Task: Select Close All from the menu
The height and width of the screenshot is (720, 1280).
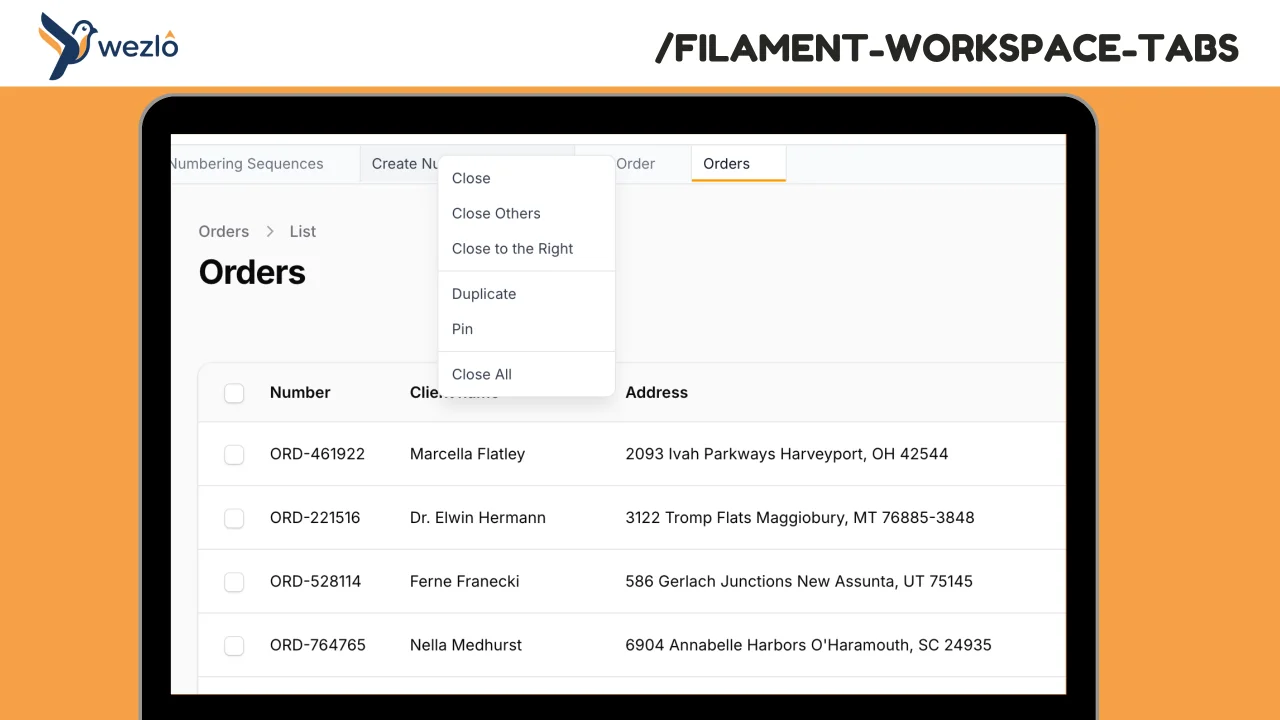Action: 481,374
